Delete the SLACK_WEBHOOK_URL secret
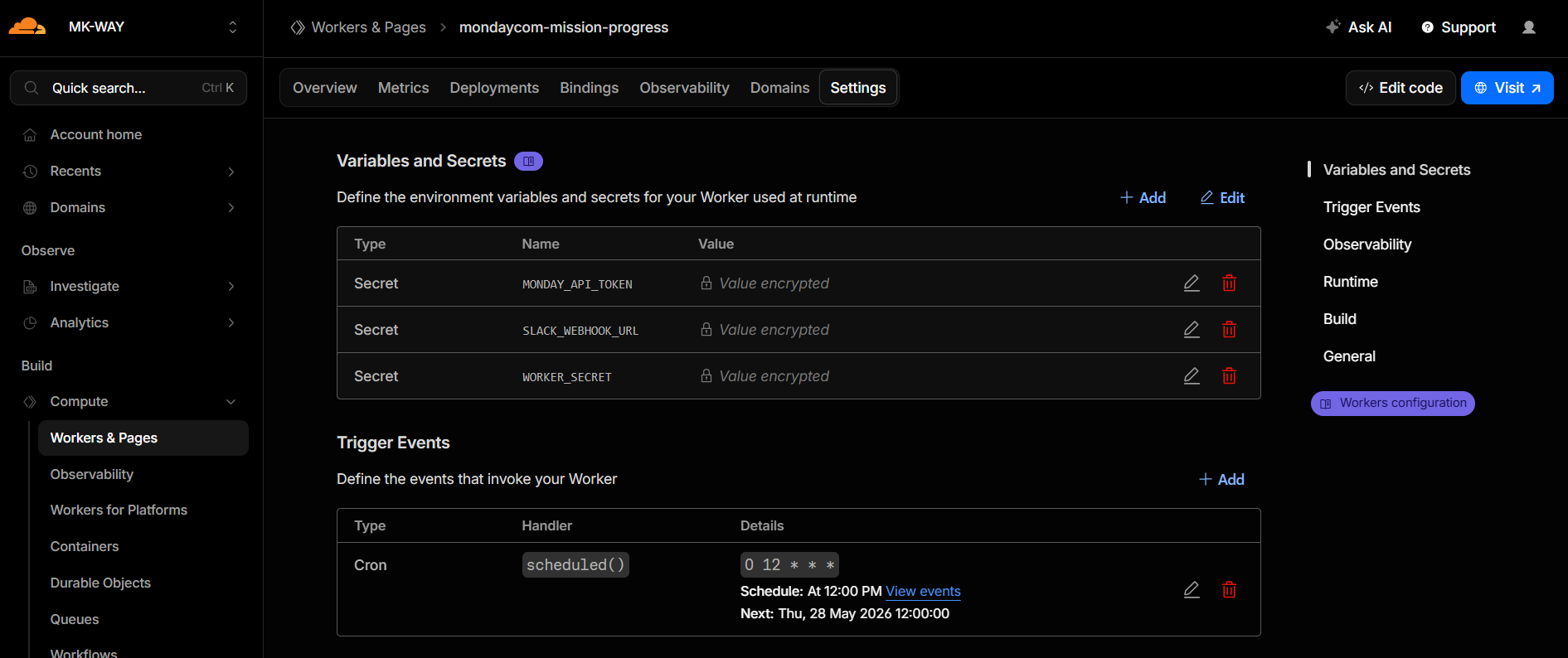This screenshot has height=658, width=1568. point(1229,330)
